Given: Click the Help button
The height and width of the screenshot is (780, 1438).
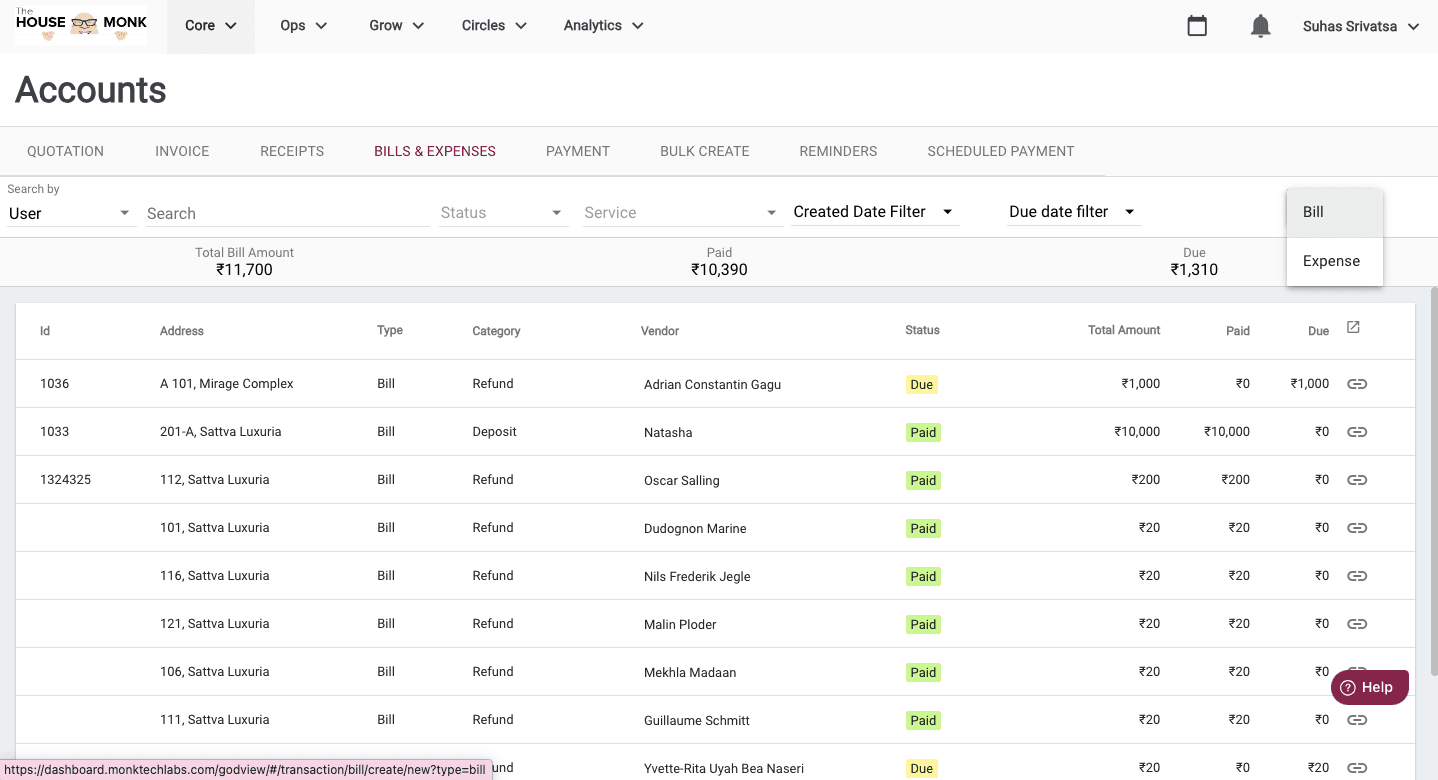Looking at the screenshot, I should click(x=1368, y=687).
